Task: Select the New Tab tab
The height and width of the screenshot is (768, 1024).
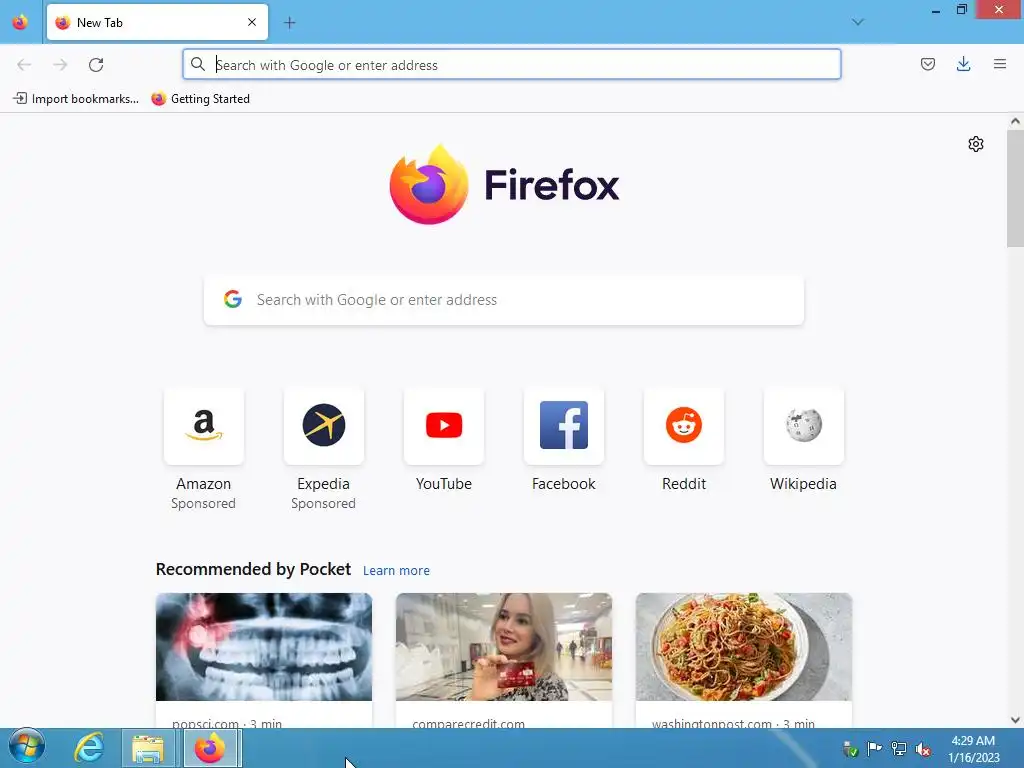Action: point(157,22)
